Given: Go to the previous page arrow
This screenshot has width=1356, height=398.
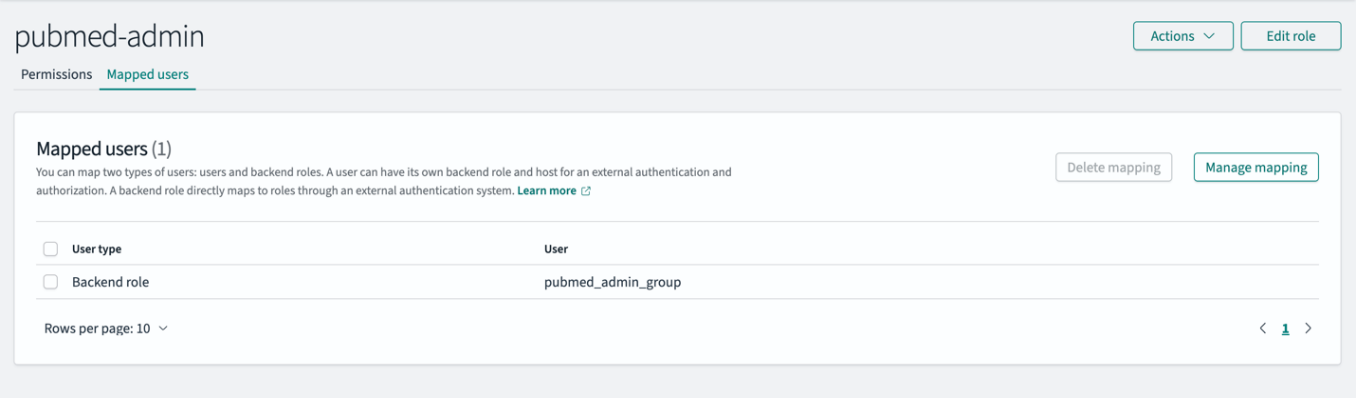Looking at the screenshot, I should tap(1263, 328).
